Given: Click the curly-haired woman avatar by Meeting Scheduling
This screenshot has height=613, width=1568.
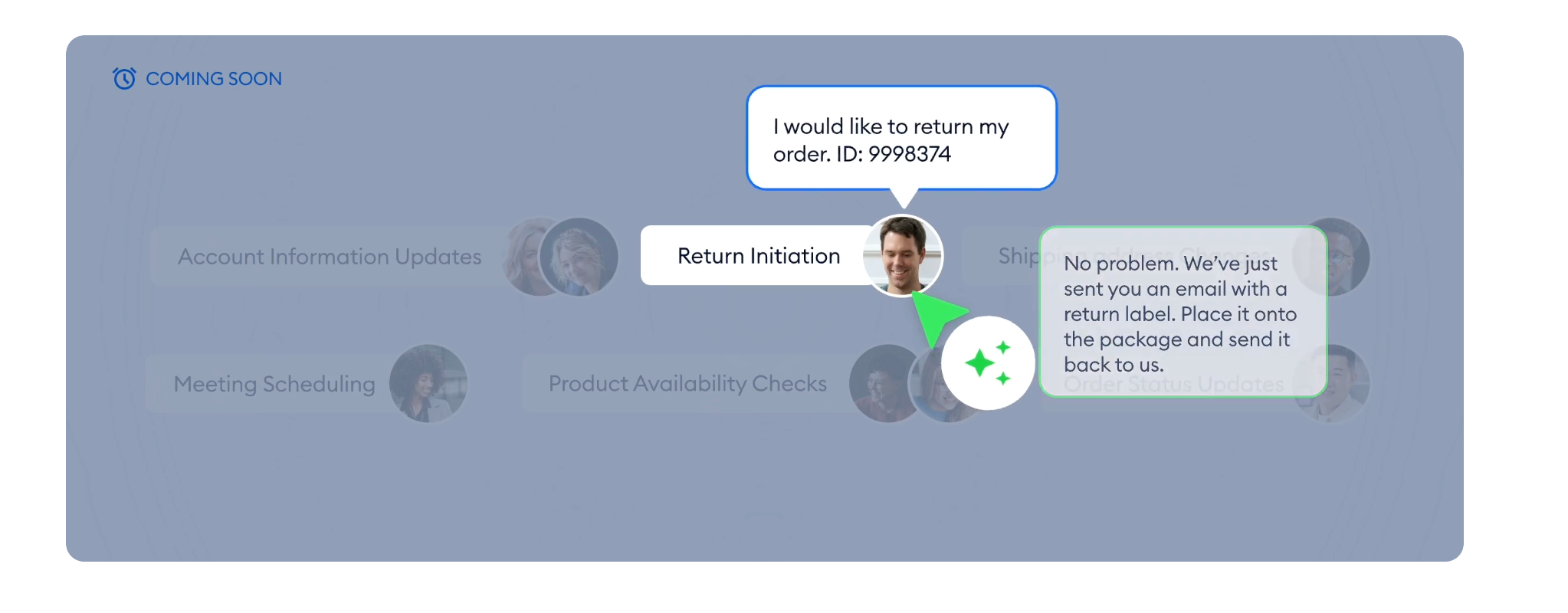Looking at the screenshot, I should tap(428, 383).
